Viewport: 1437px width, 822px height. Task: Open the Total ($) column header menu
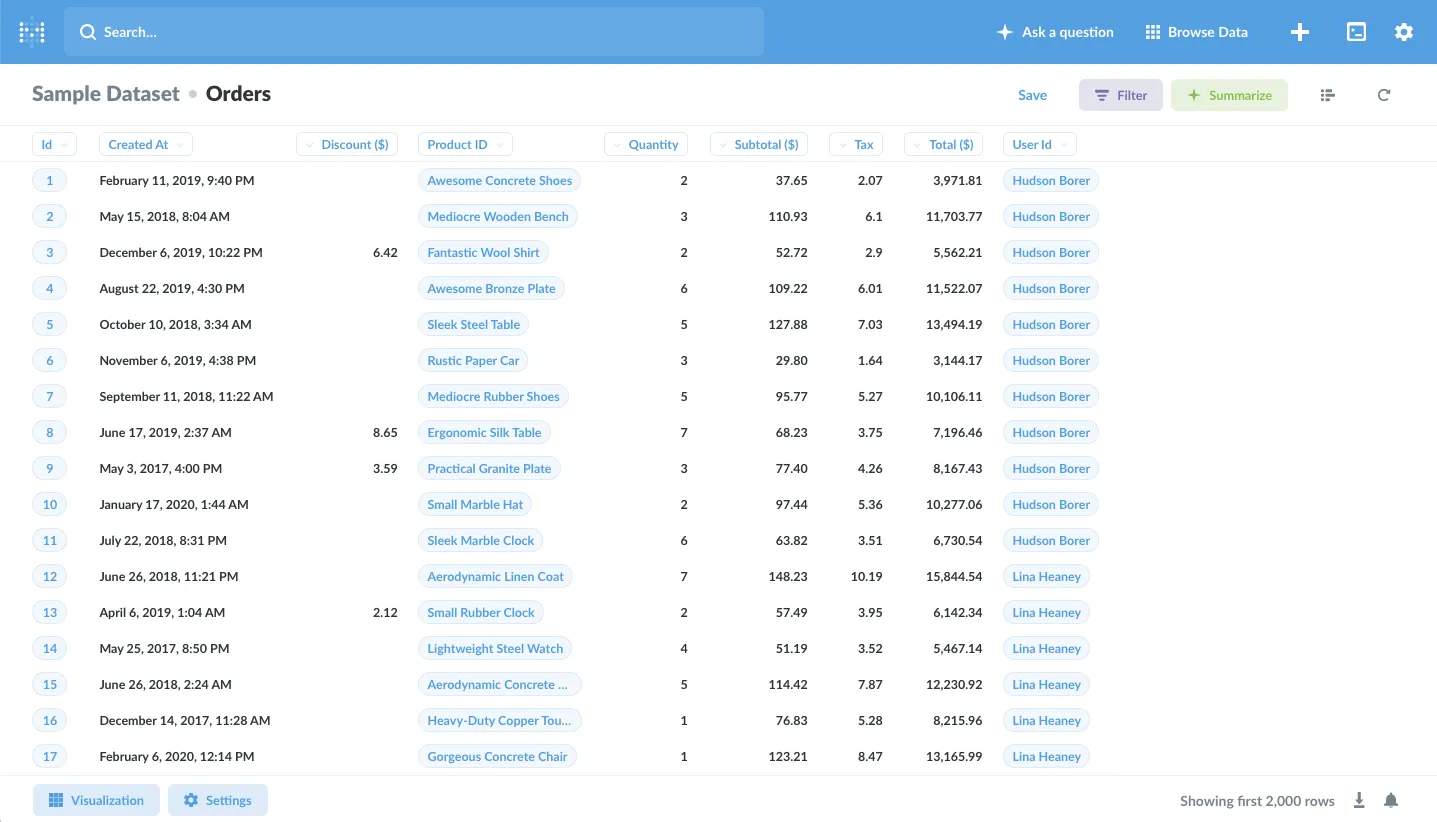point(943,144)
